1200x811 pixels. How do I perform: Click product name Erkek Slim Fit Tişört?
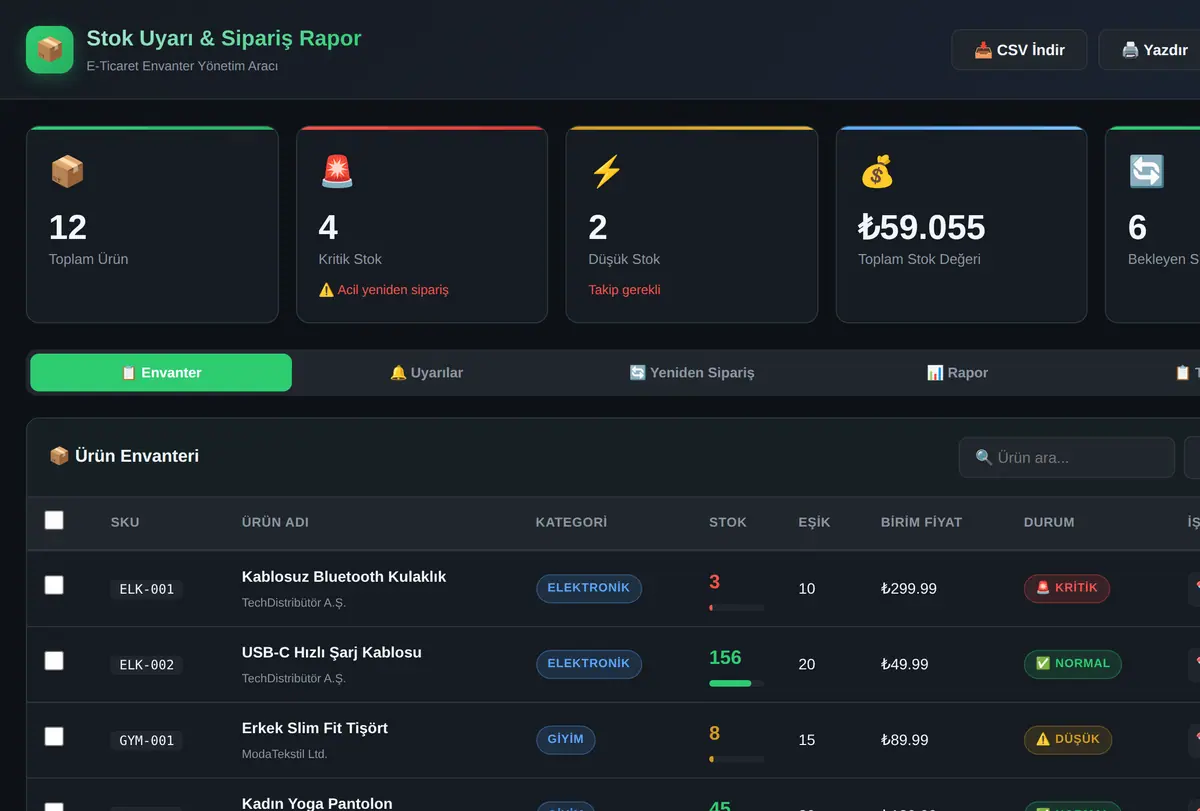pos(315,728)
